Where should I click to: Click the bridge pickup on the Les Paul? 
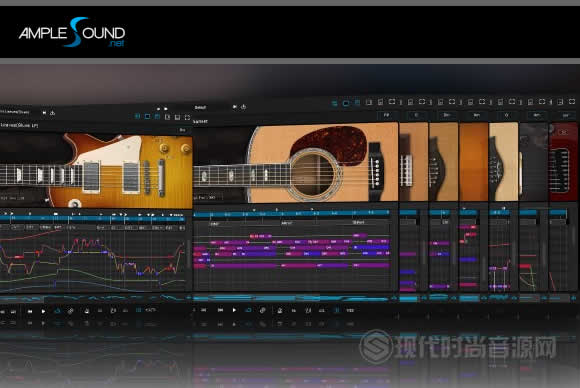click(131, 177)
